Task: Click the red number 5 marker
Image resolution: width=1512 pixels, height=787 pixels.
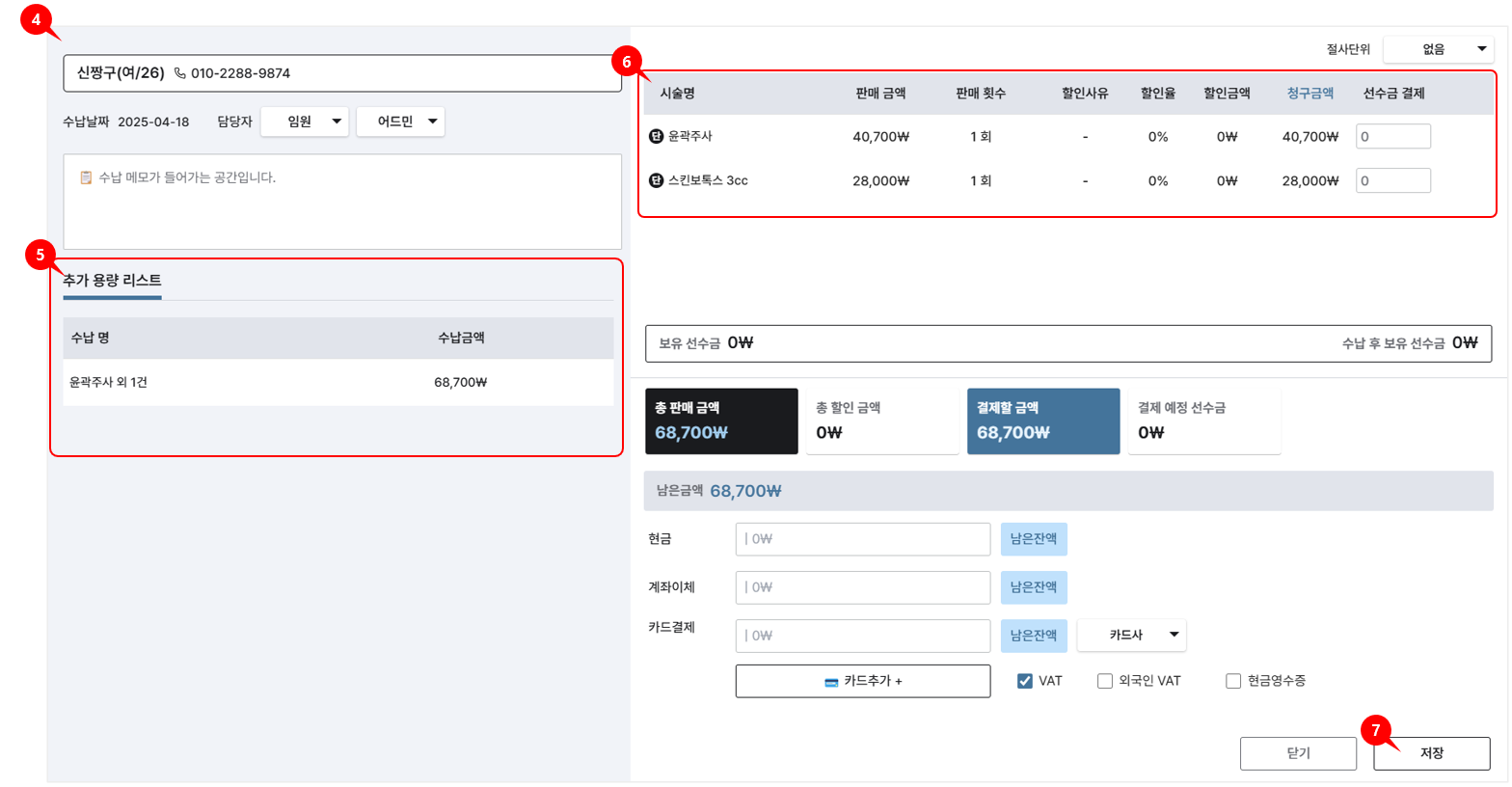Action: 40,255
